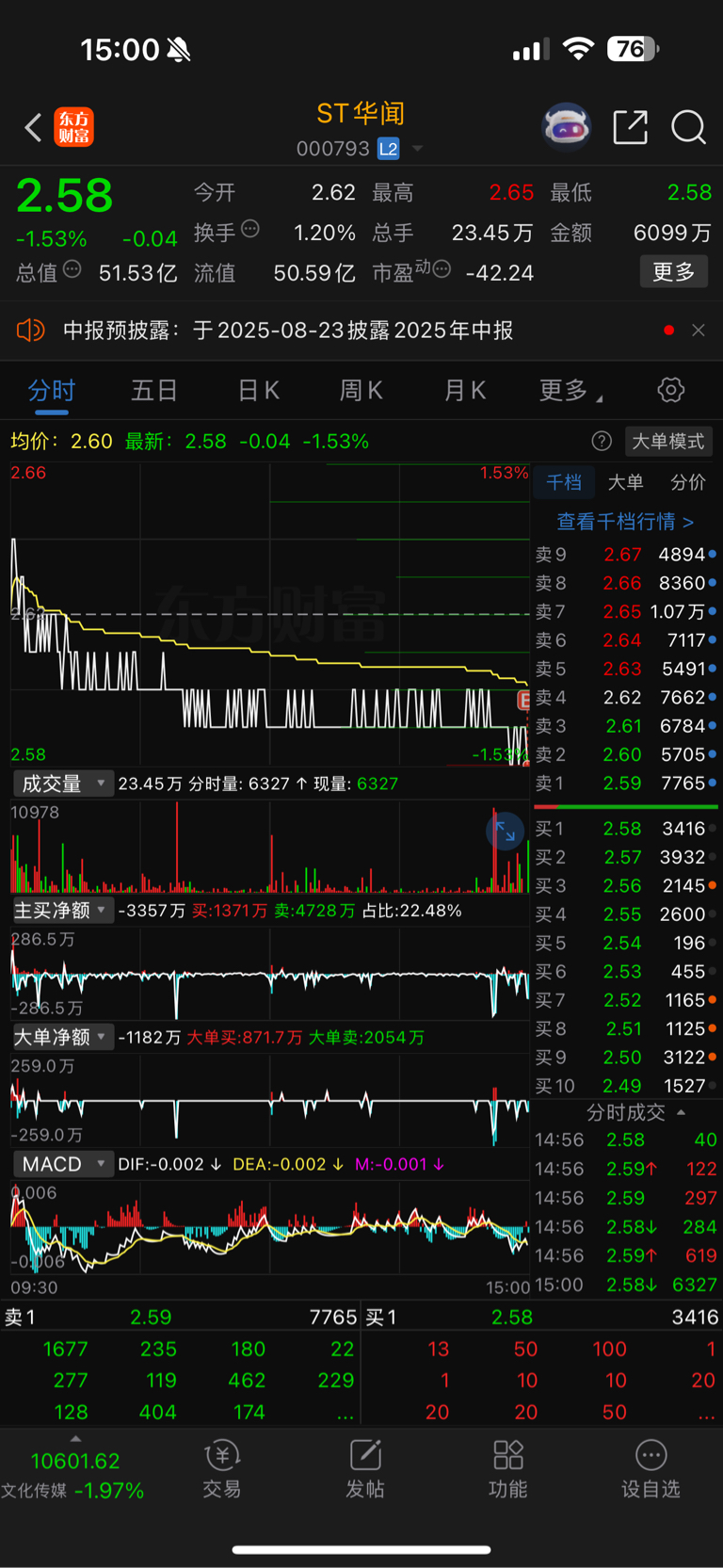Viewport: 723px width, 1568px height.
Task: Open the 大单净额 indicator dropdown
Action: point(63,1037)
